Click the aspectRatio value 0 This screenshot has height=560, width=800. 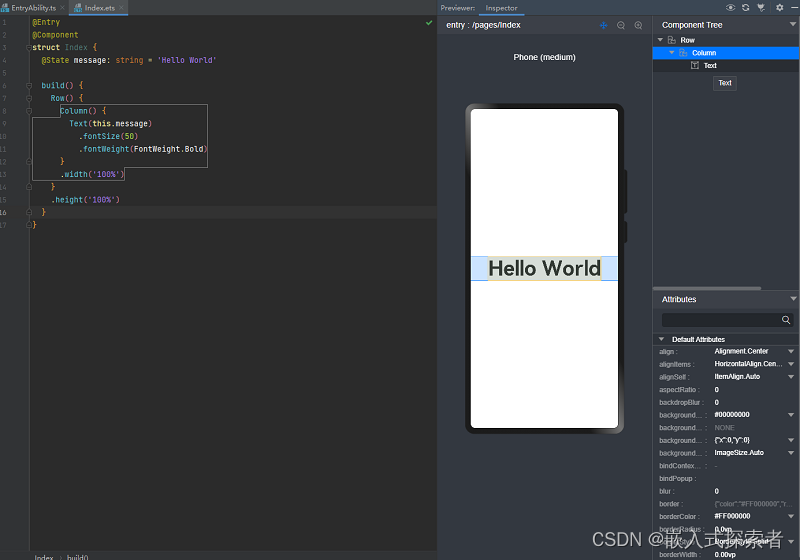716,390
